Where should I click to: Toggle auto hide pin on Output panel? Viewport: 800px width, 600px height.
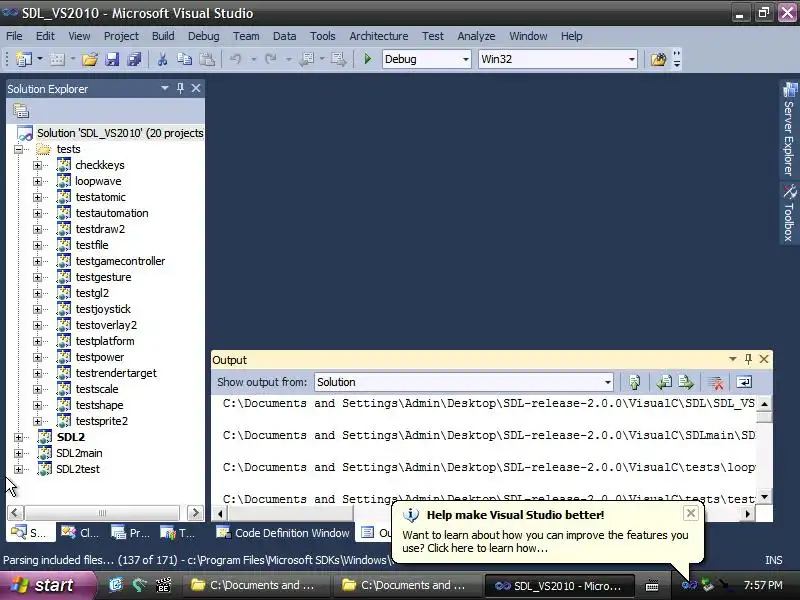[x=748, y=359]
